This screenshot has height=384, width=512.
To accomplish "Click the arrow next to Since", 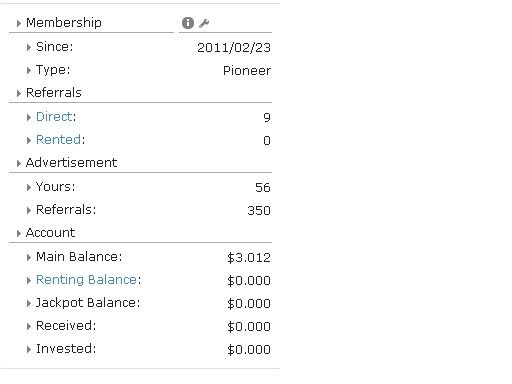I will (29, 47).
